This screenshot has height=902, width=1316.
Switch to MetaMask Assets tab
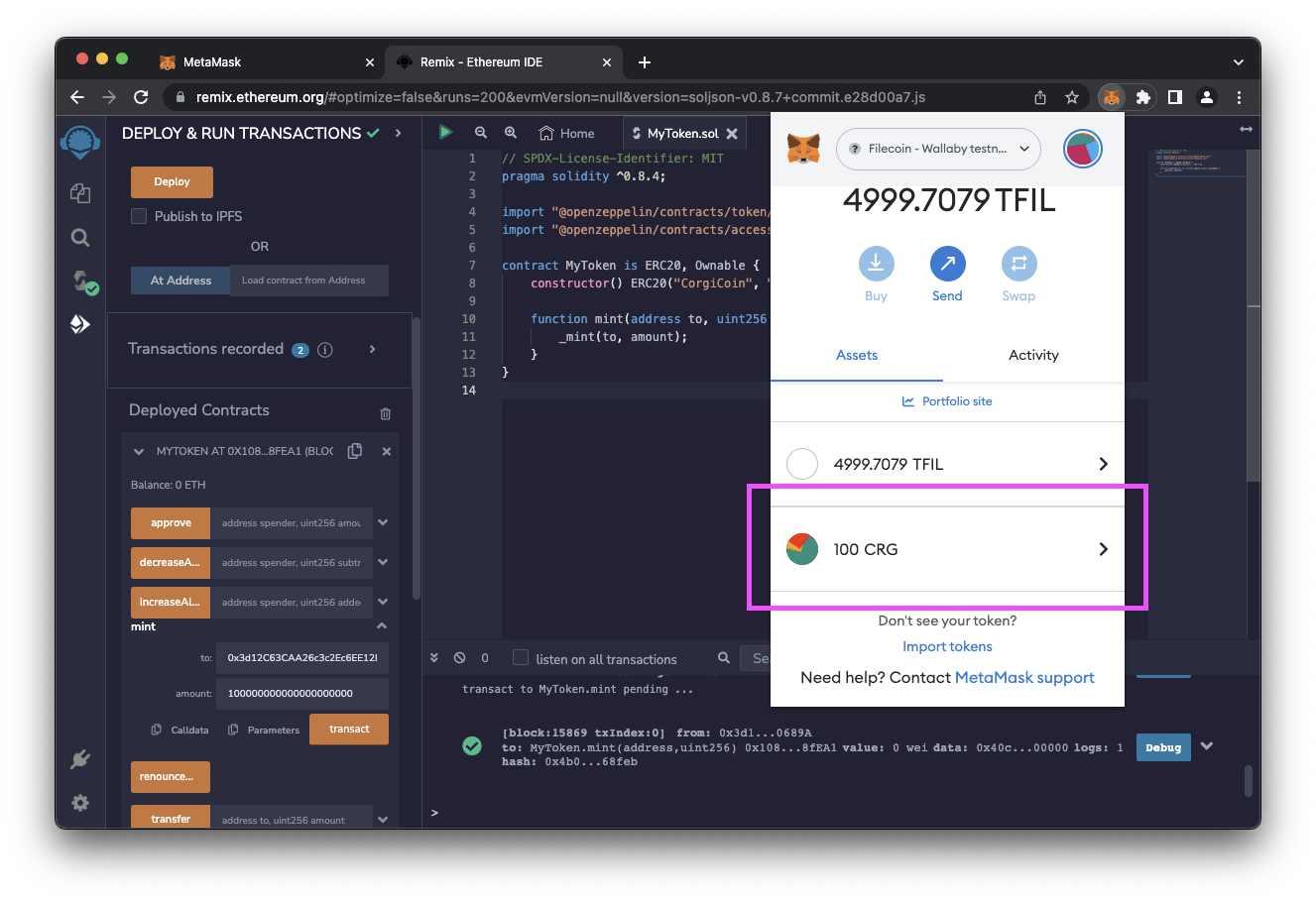[857, 355]
